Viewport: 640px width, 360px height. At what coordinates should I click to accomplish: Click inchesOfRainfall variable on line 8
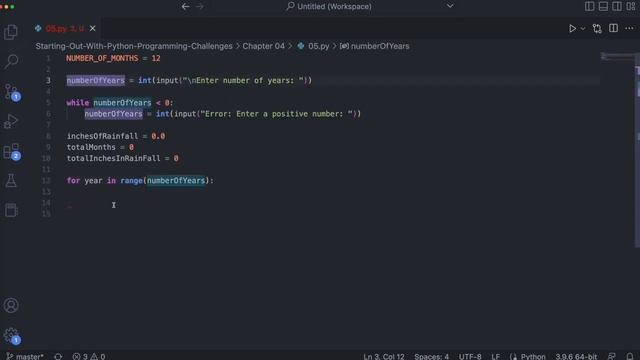click(x=102, y=136)
